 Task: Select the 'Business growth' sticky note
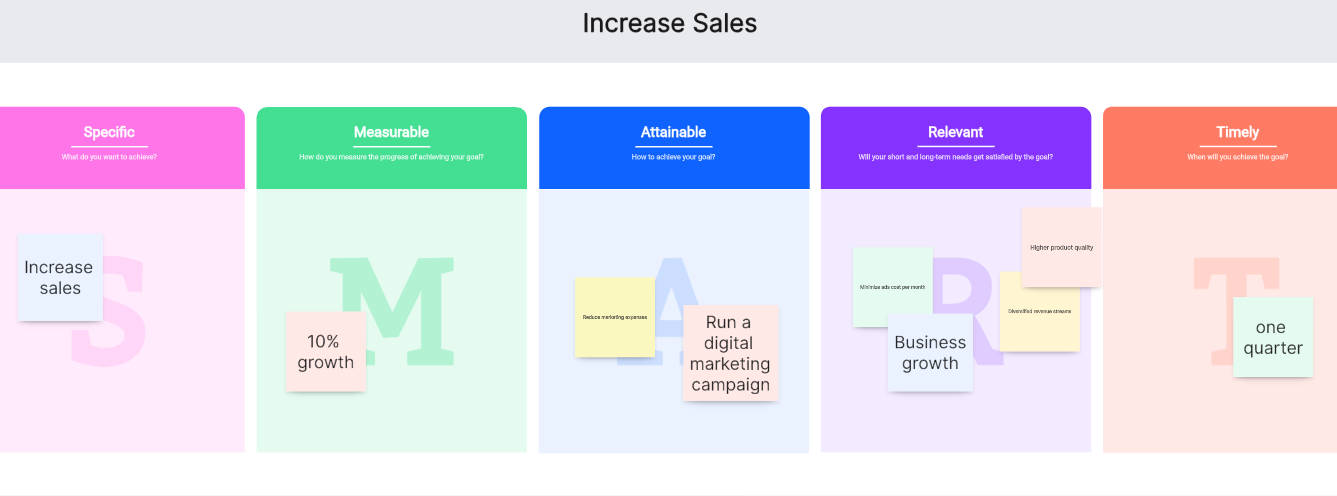coord(930,352)
